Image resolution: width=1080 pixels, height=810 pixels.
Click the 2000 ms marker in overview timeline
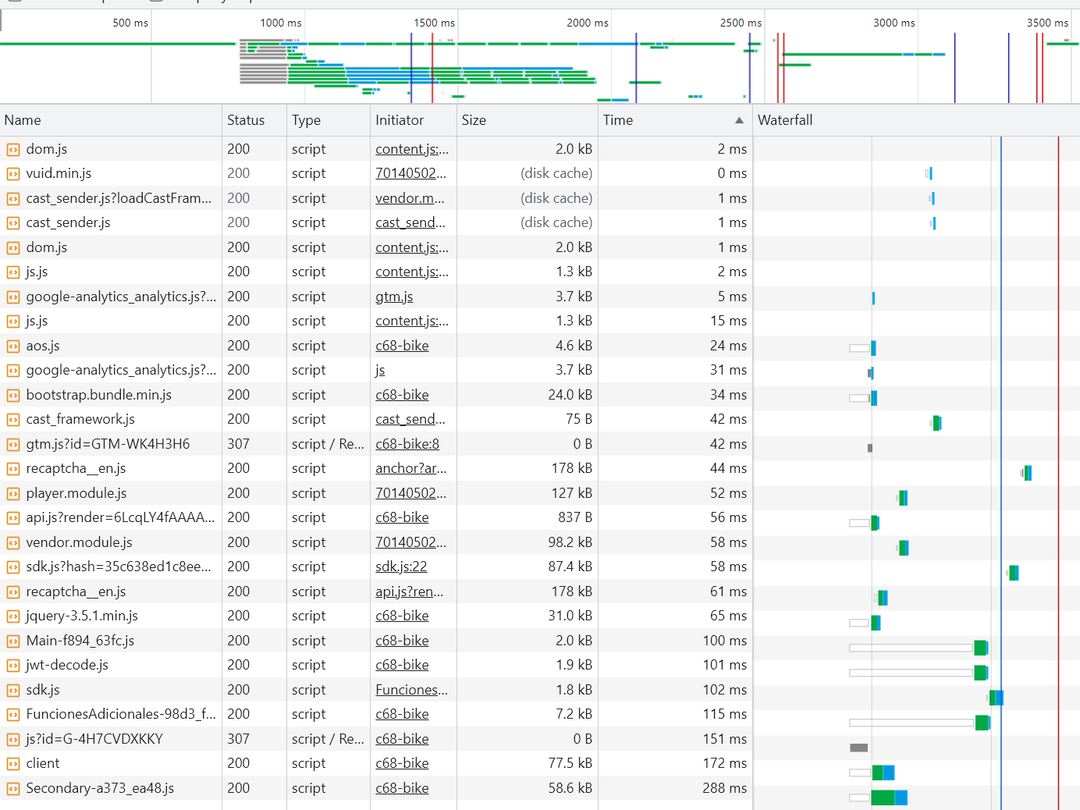coord(588,23)
